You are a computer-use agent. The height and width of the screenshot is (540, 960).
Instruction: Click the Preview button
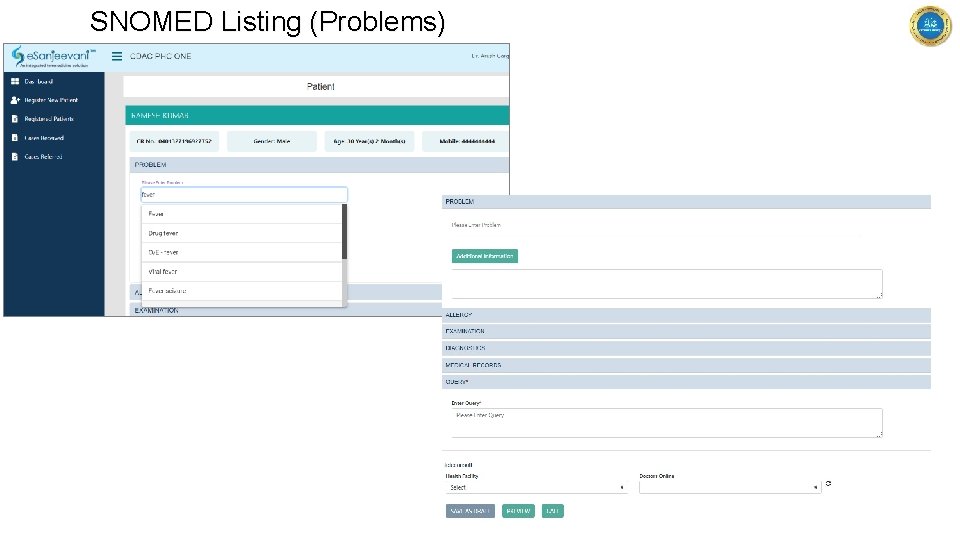(518, 511)
